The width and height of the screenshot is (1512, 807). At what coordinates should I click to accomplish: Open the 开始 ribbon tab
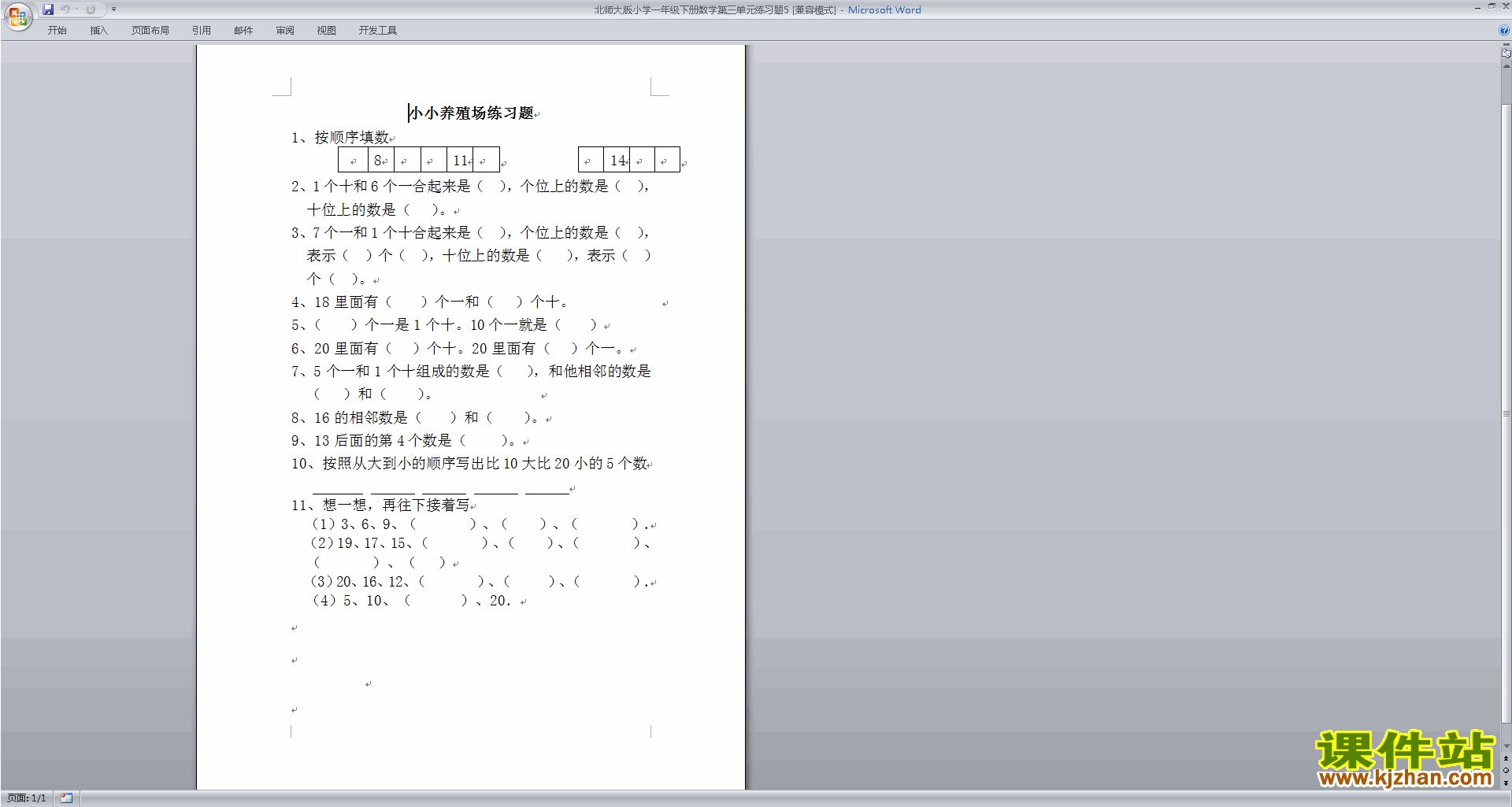coord(57,31)
